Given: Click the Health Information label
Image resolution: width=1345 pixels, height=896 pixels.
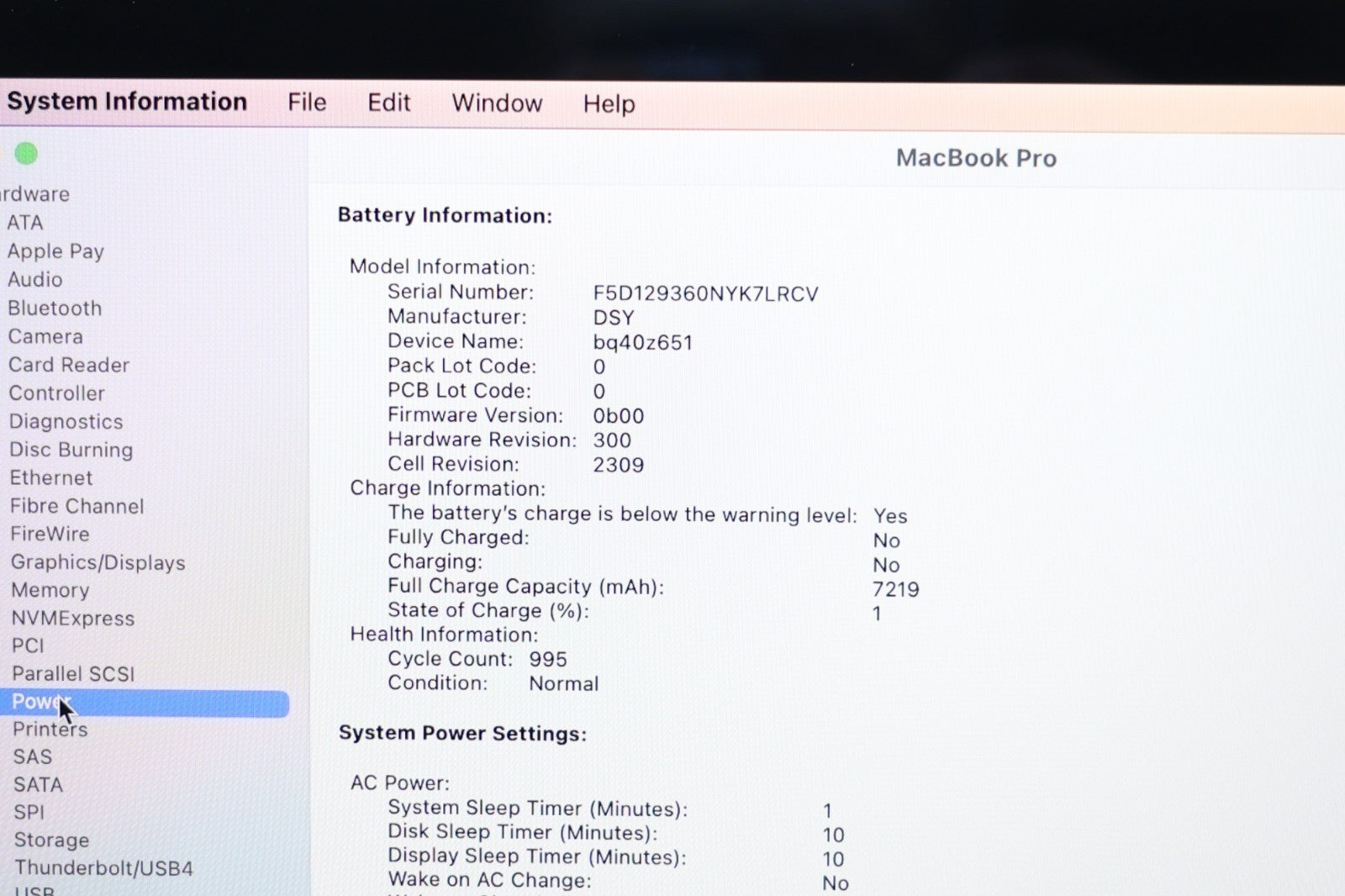Looking at the screenshot, I should point(444,634).
